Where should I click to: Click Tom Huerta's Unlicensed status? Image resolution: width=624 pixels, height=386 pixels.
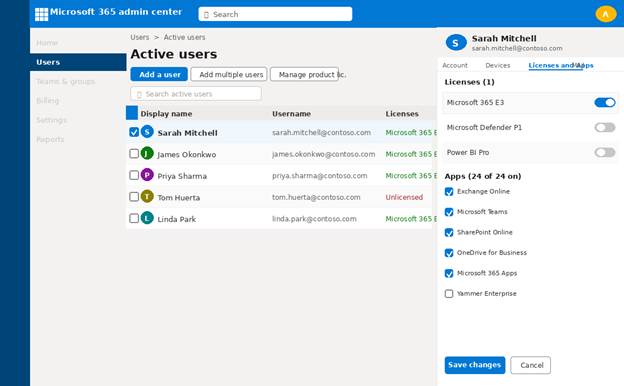404,197
